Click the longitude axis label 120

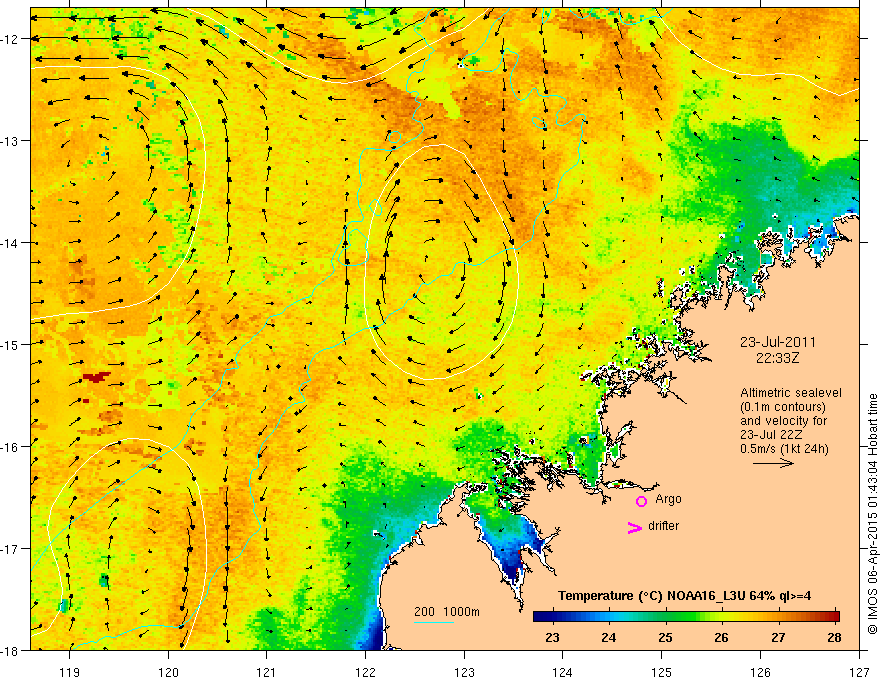coord(168,672)
